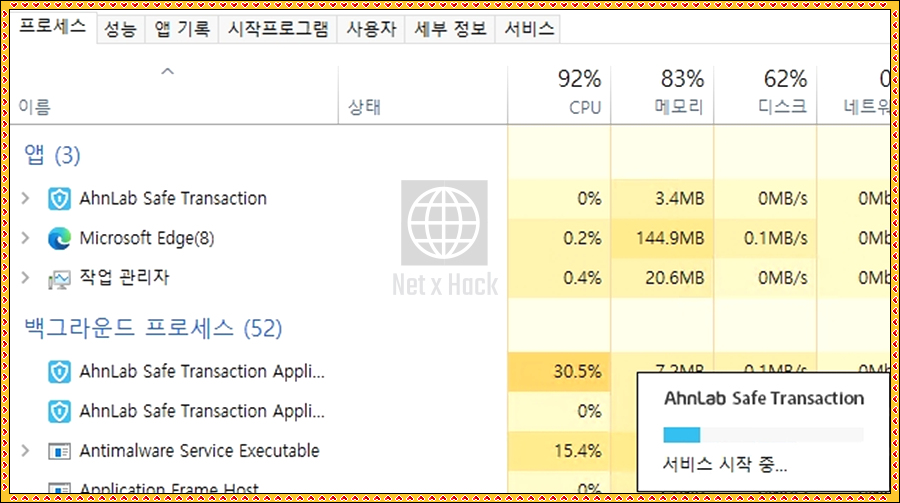The width and height of the screenshot is (900, 503).
Task: Click the AhnLab Safe Transaction startup progress bar
Action: 763,435
